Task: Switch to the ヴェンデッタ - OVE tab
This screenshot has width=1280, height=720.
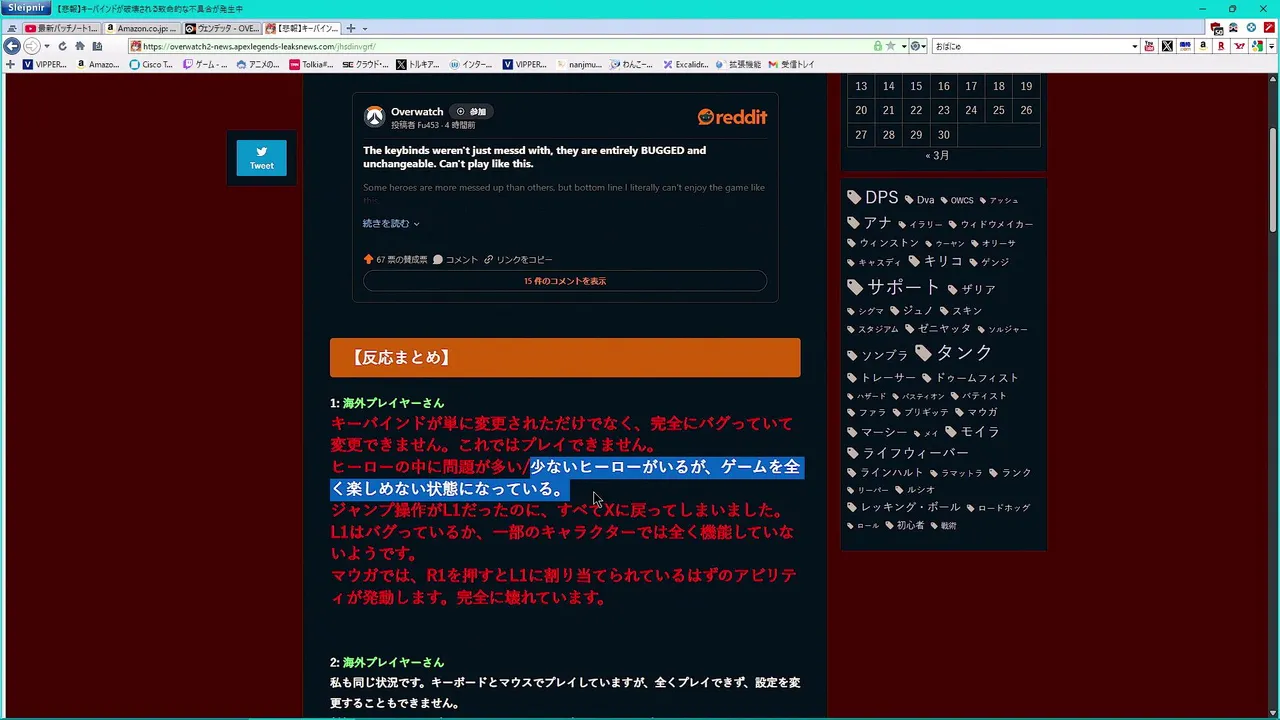Action: [x=222, y=28]
